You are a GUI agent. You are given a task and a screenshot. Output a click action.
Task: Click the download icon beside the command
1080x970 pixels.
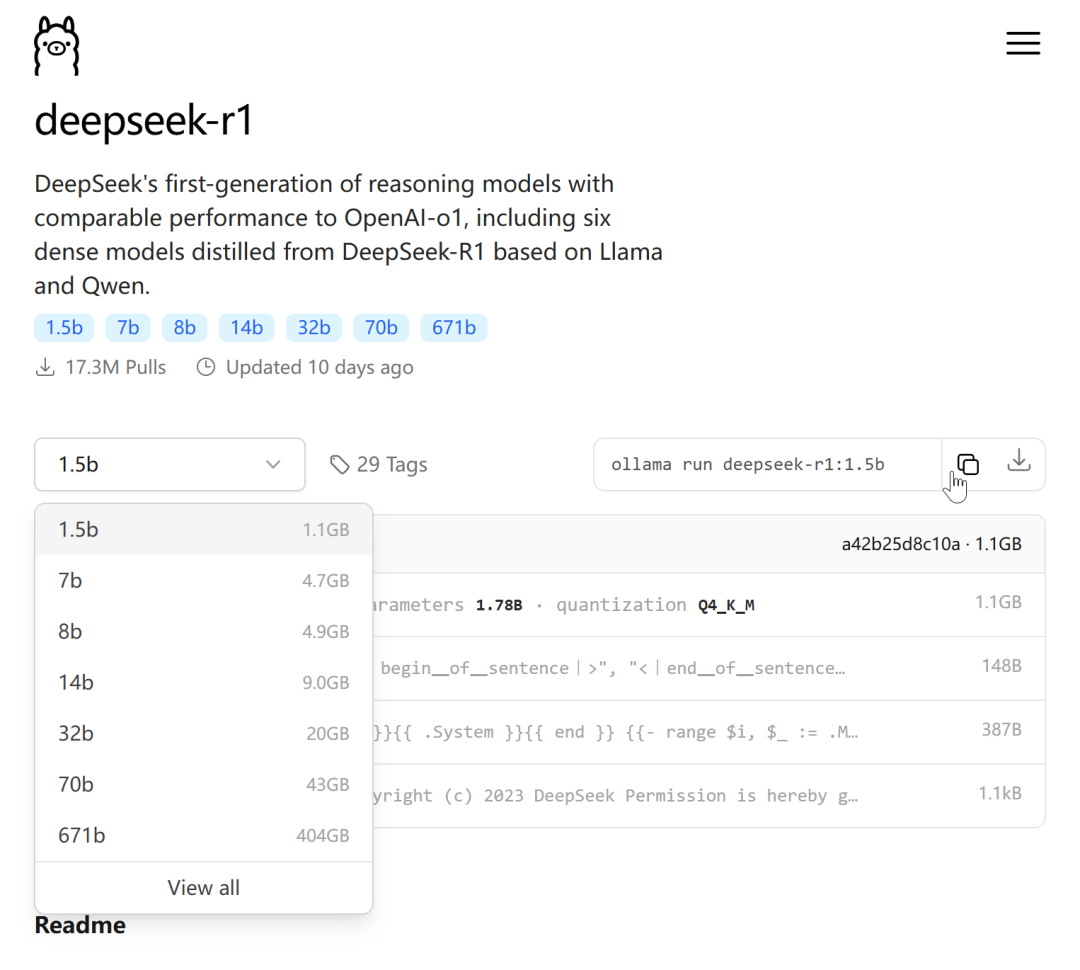coord(1018,461)
